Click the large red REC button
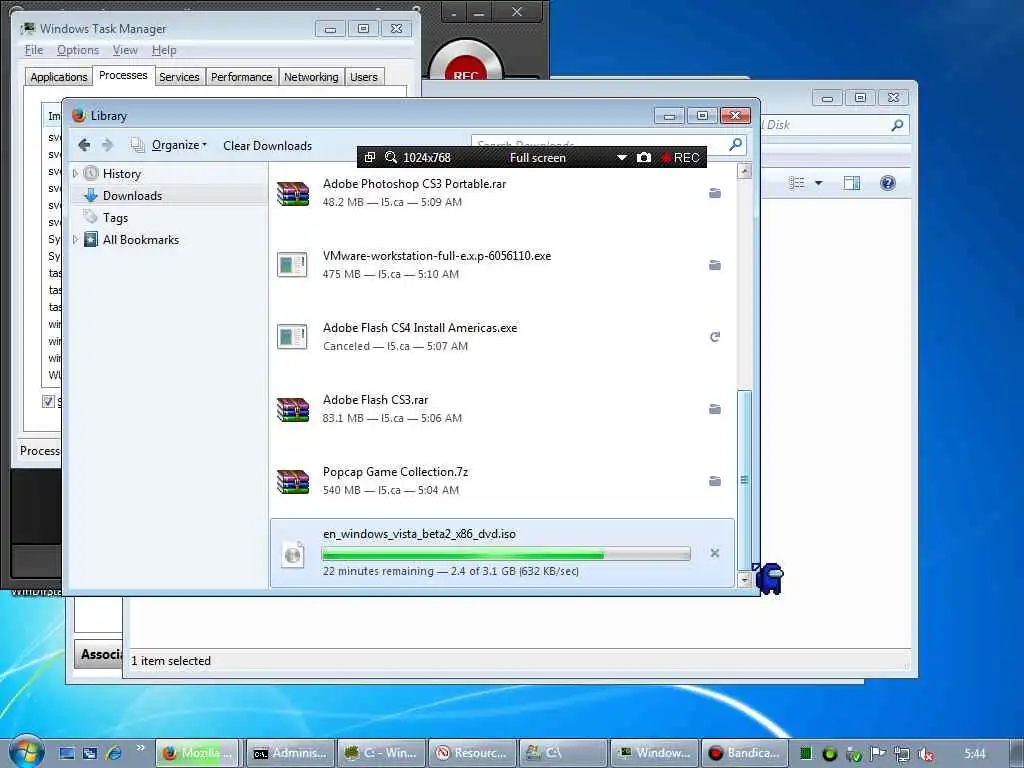 pos(465,62)
